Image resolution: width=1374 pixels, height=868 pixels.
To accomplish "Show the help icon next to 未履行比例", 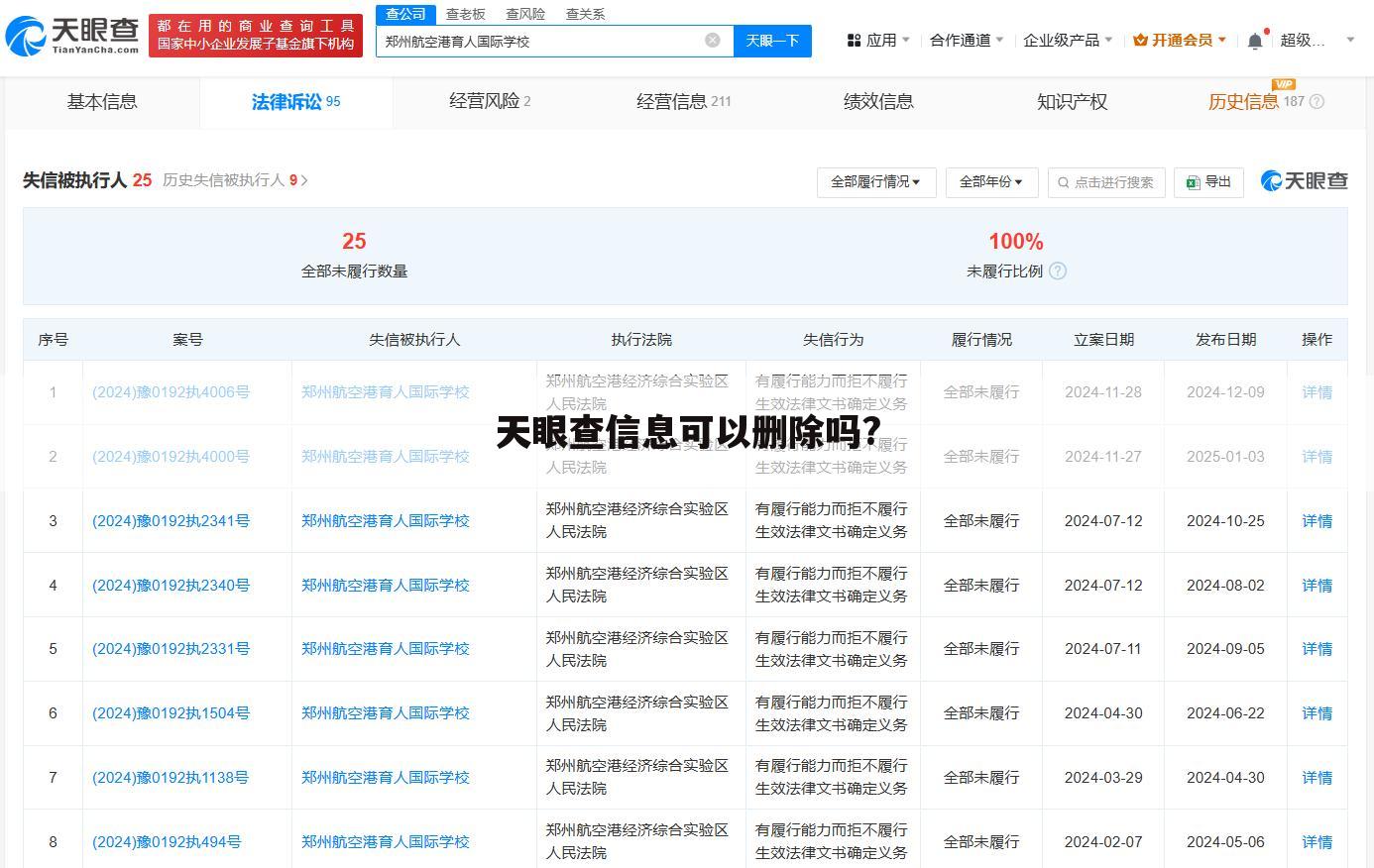I will point(1058,271).
